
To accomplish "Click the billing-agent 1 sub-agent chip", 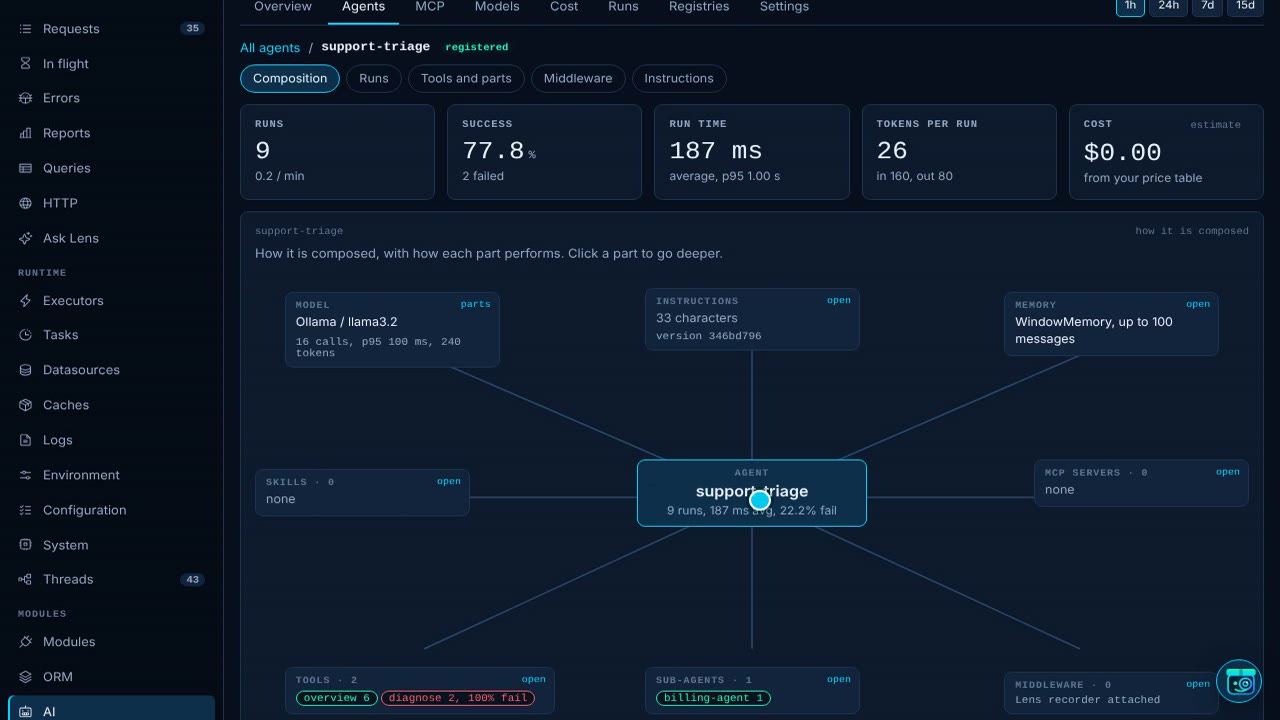I will 713,698.
